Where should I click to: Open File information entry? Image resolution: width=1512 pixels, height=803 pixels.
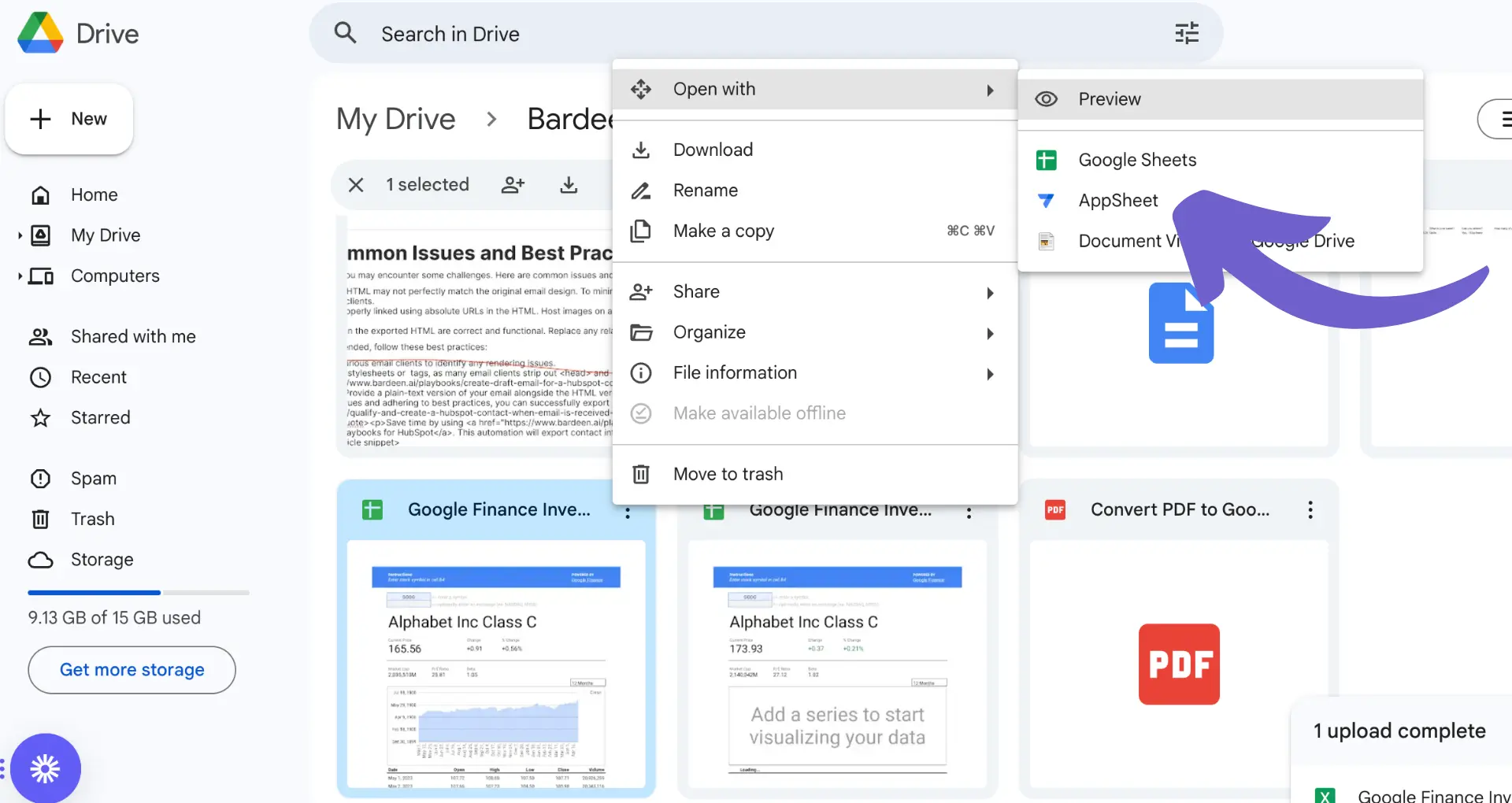pyautogui.click(x=814, y=373)
